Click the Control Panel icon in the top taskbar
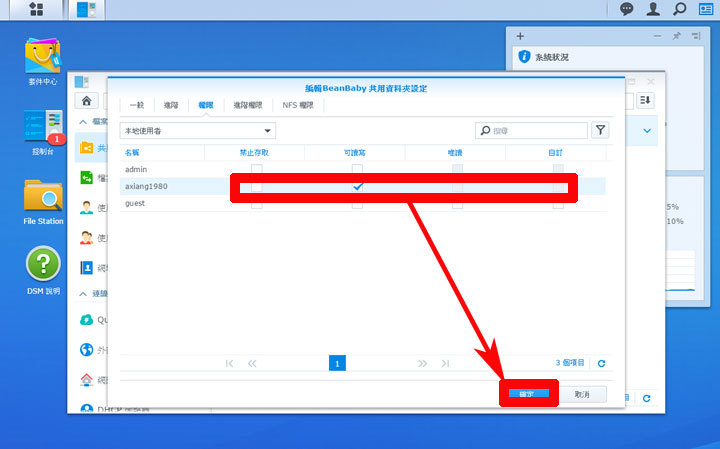 tap(86, 9)
